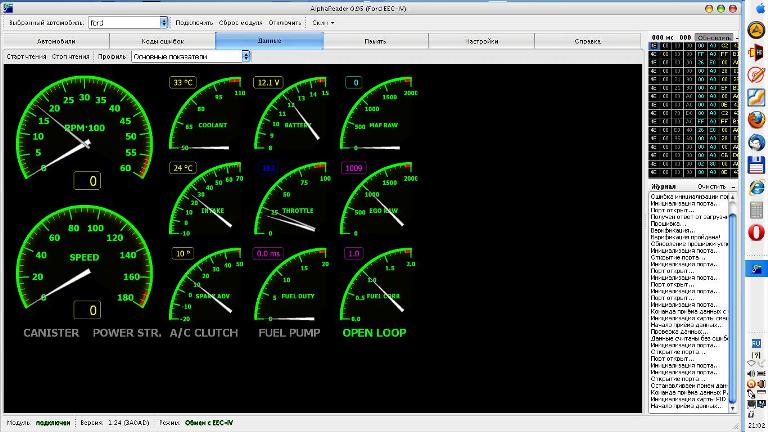Open the Firefox icon in the dock
The height and width of the screenshot is (432, 768).
(x=757, y=119)
